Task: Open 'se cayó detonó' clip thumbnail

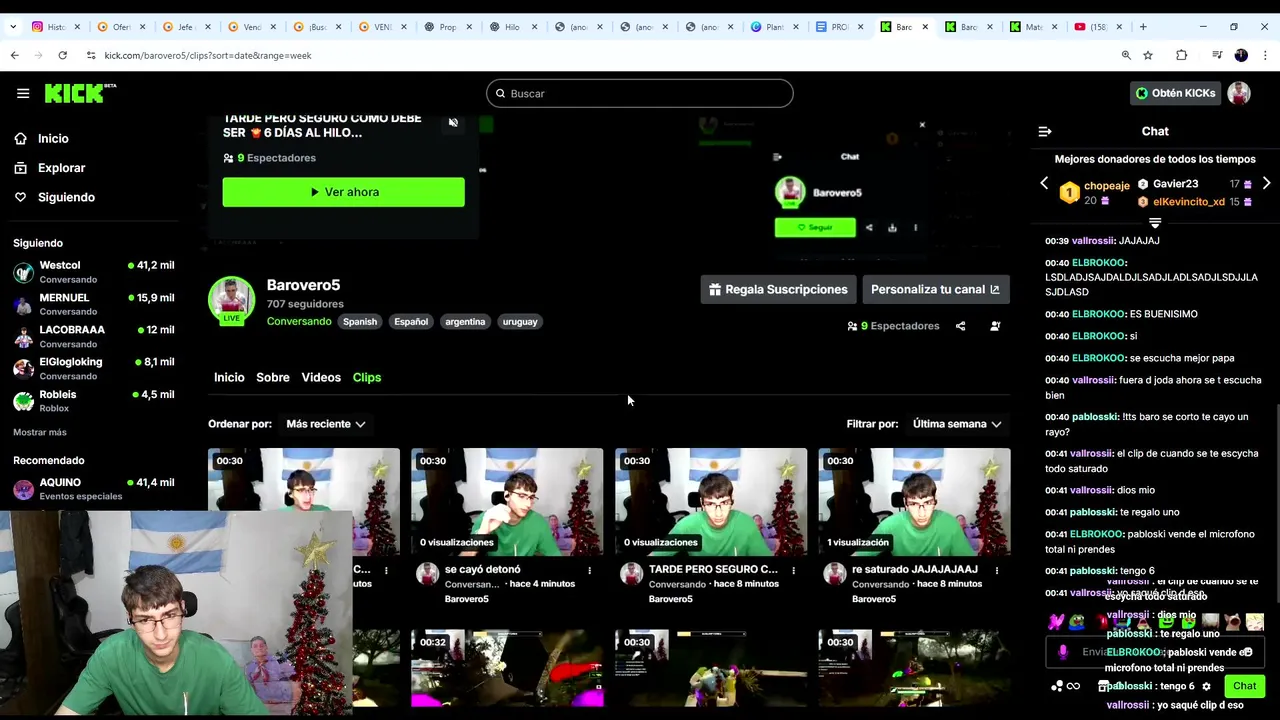Action: pos(507,501)
